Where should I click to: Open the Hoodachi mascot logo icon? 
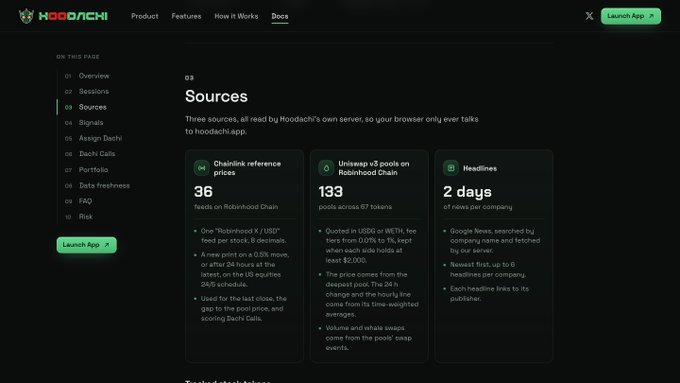pyautogui.click(x=26, y=16)
